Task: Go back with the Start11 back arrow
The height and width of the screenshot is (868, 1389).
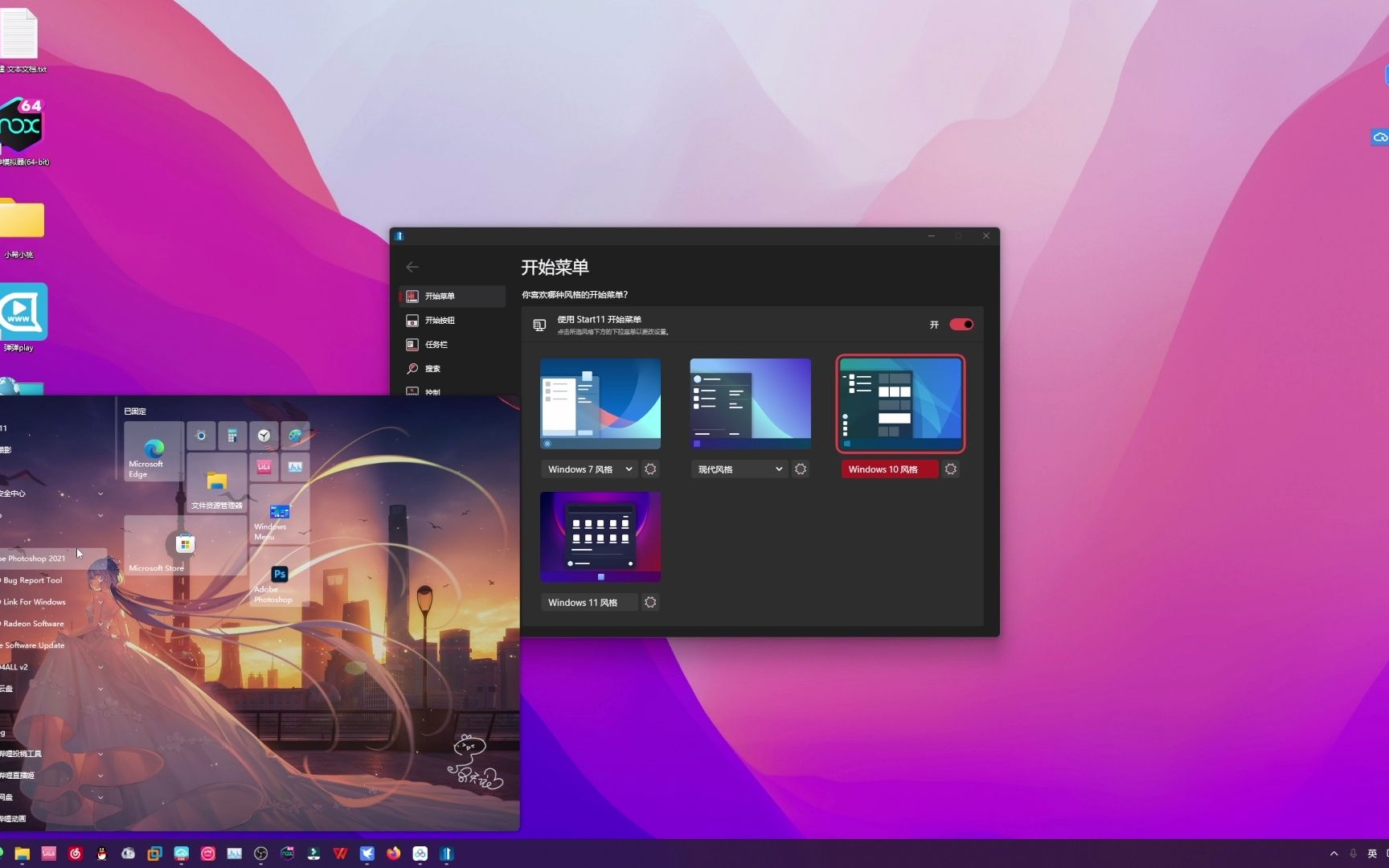Action: pyautogui.click(x=412, y=267)
